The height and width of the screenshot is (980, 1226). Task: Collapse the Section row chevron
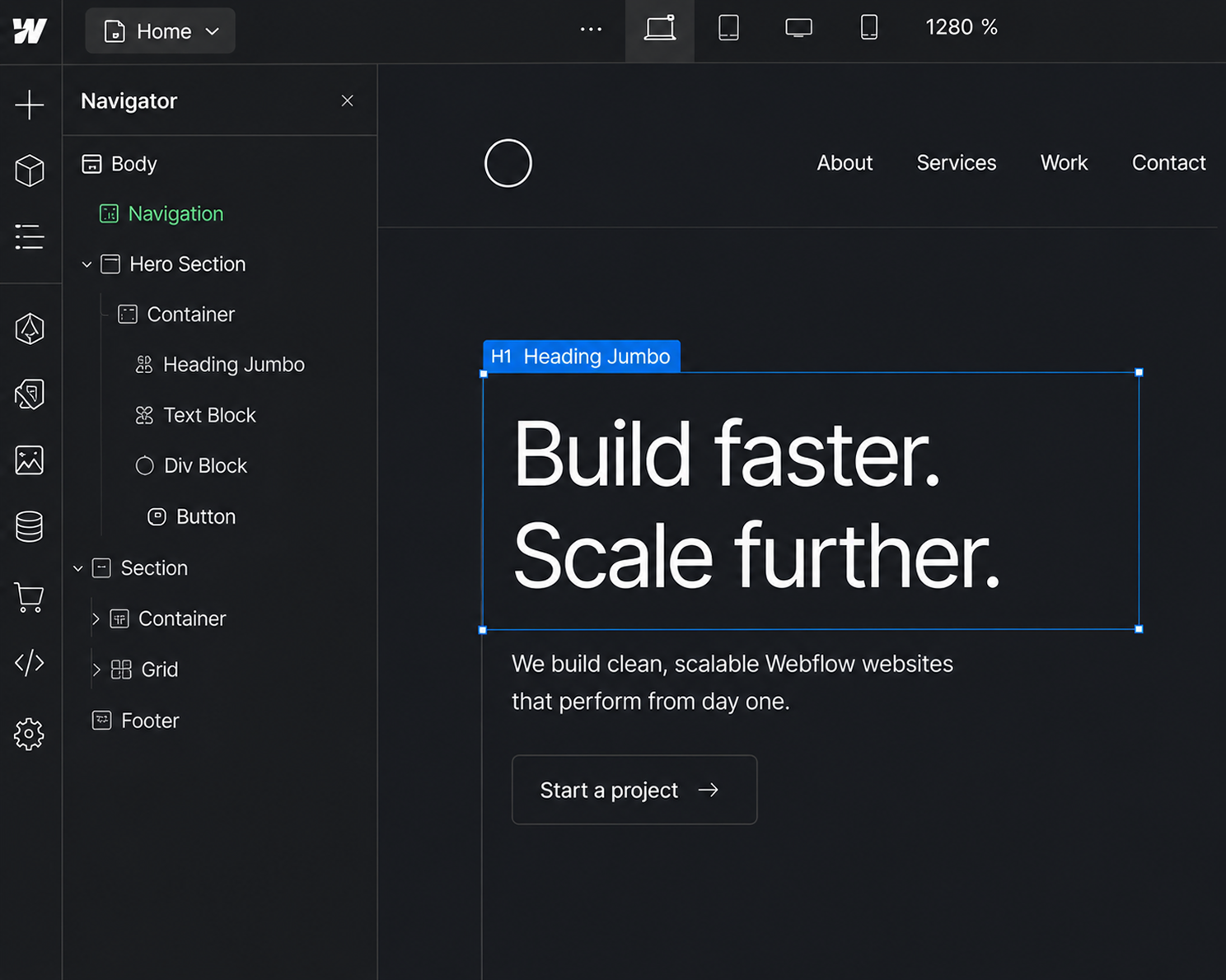[78, 568]
